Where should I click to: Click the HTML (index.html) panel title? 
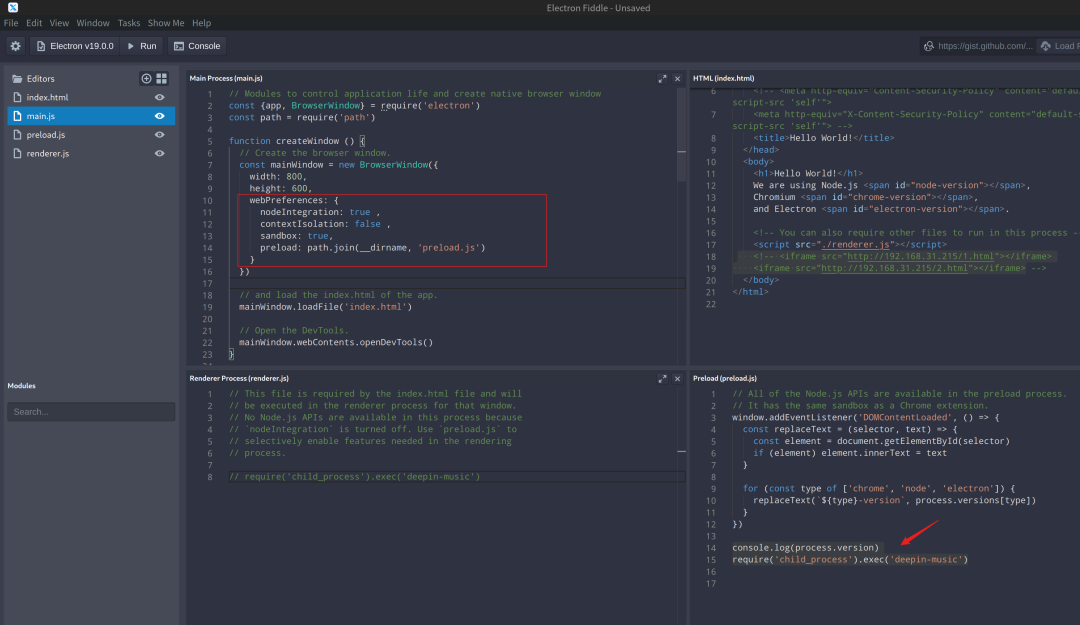723,79
